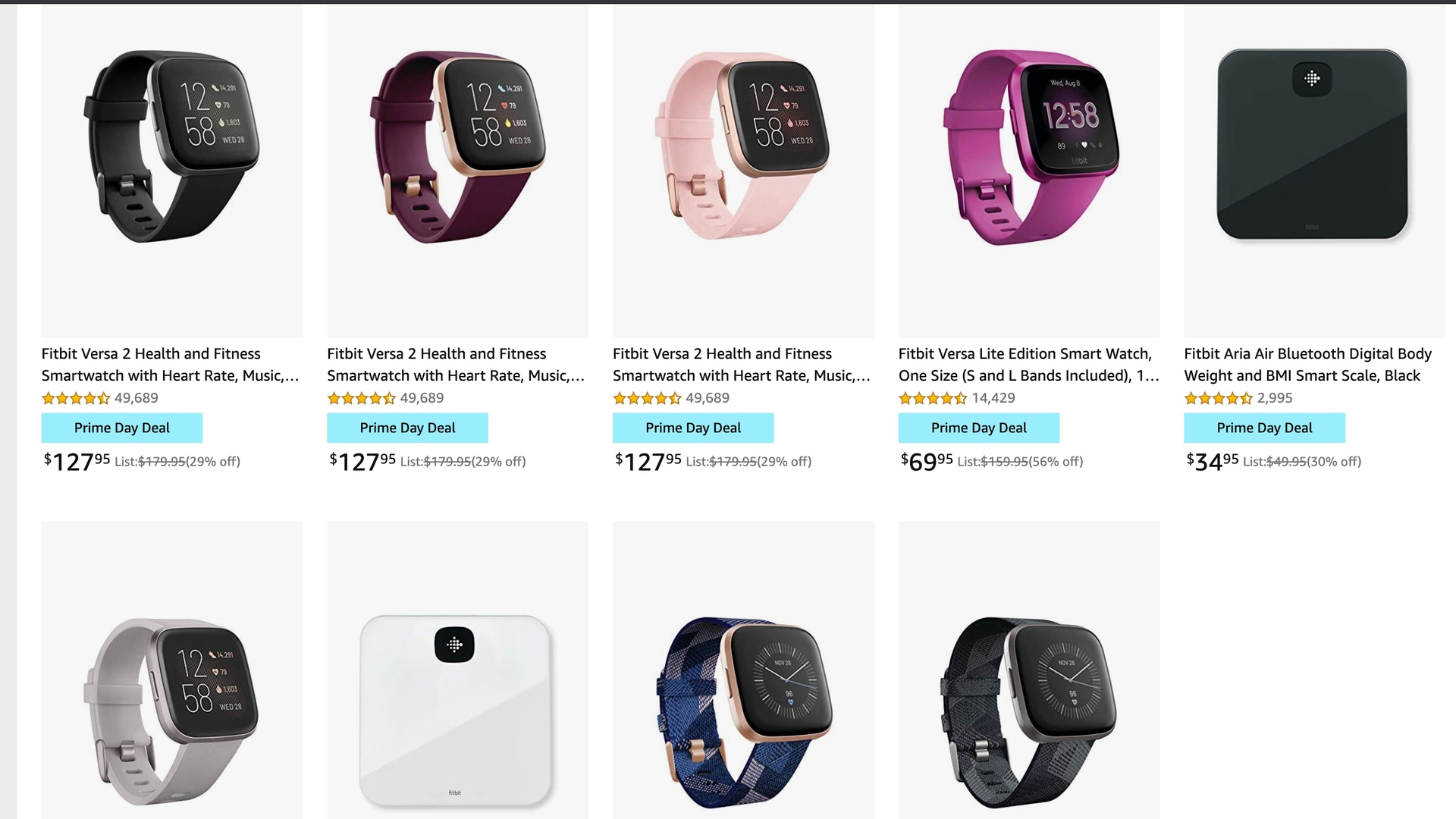This screenshot has width=1456, height=819.
Task: Click the $69.95 price of Versa Lite
Action: [927, 461]
